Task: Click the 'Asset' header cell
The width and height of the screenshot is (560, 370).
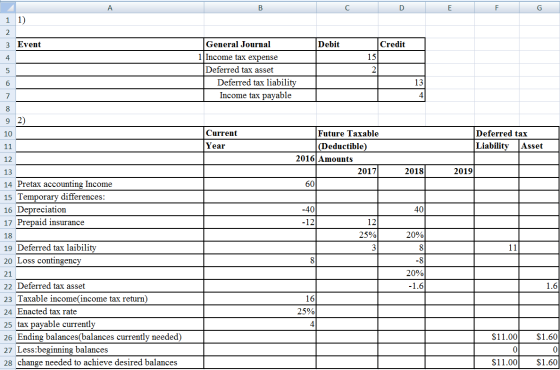Action: [539, 146]
